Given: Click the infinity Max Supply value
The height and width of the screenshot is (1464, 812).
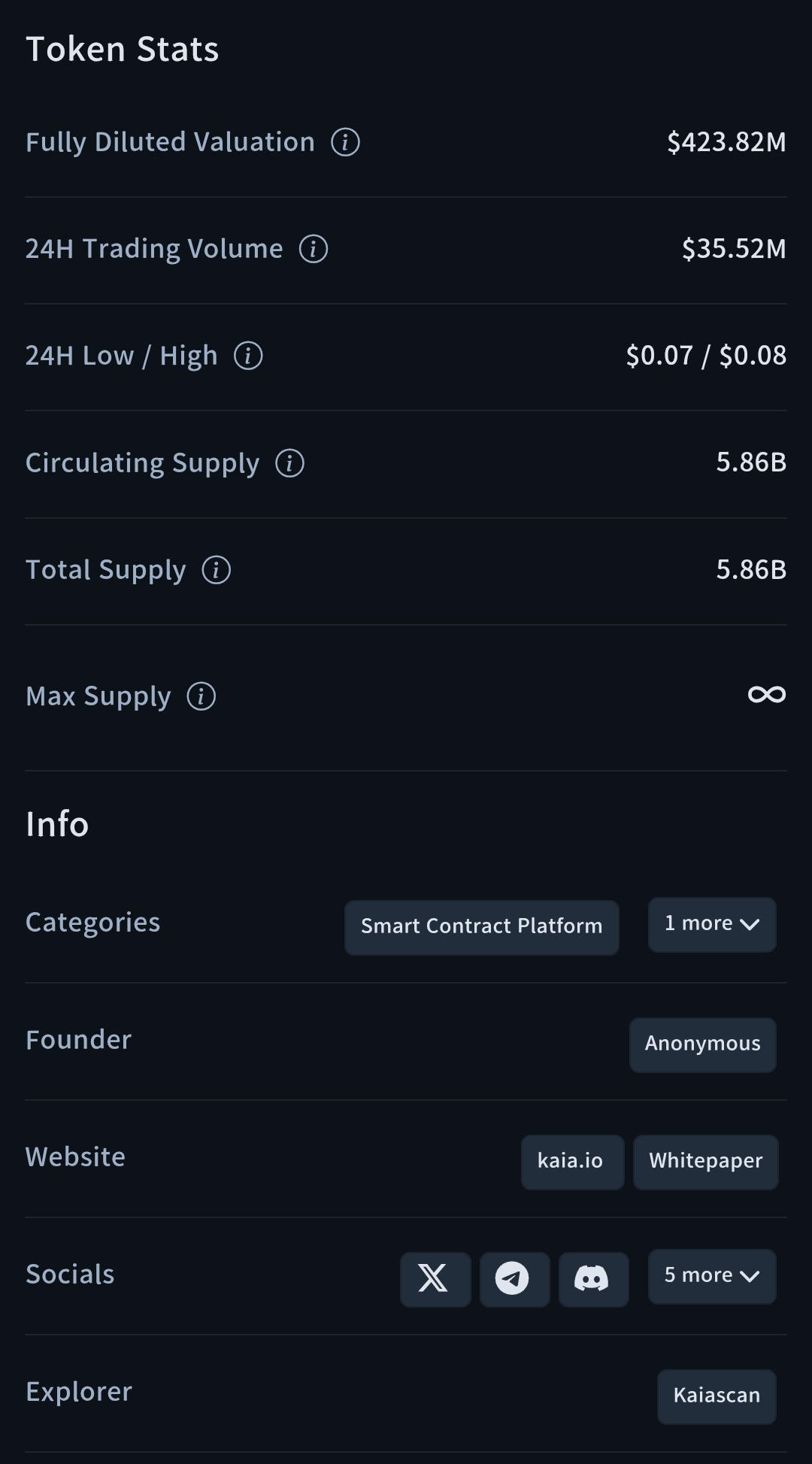Looking at the screenshot, I should click(x=766, y=695).
